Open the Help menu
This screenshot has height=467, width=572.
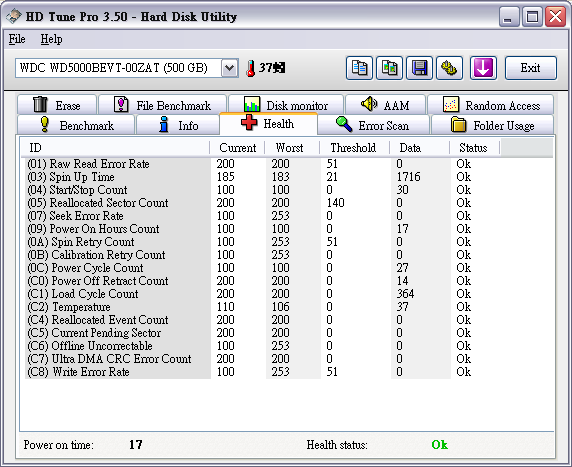pos(51,39)
